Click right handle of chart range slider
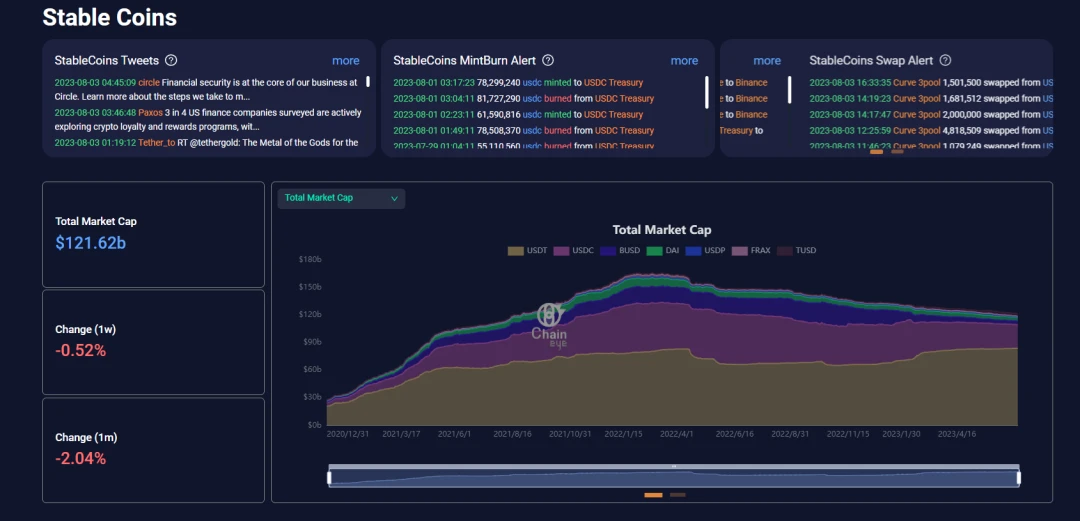This screenshot has height=521, width=1080. (1018, 478)
